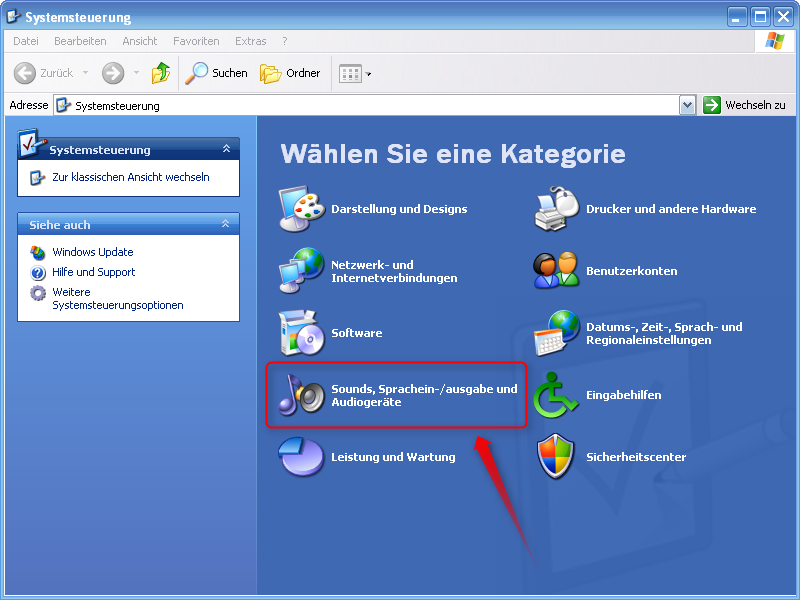Click the Systemsteuerung title bar icon
This screenshot has width=800, height=600.
tap(13, 17)
